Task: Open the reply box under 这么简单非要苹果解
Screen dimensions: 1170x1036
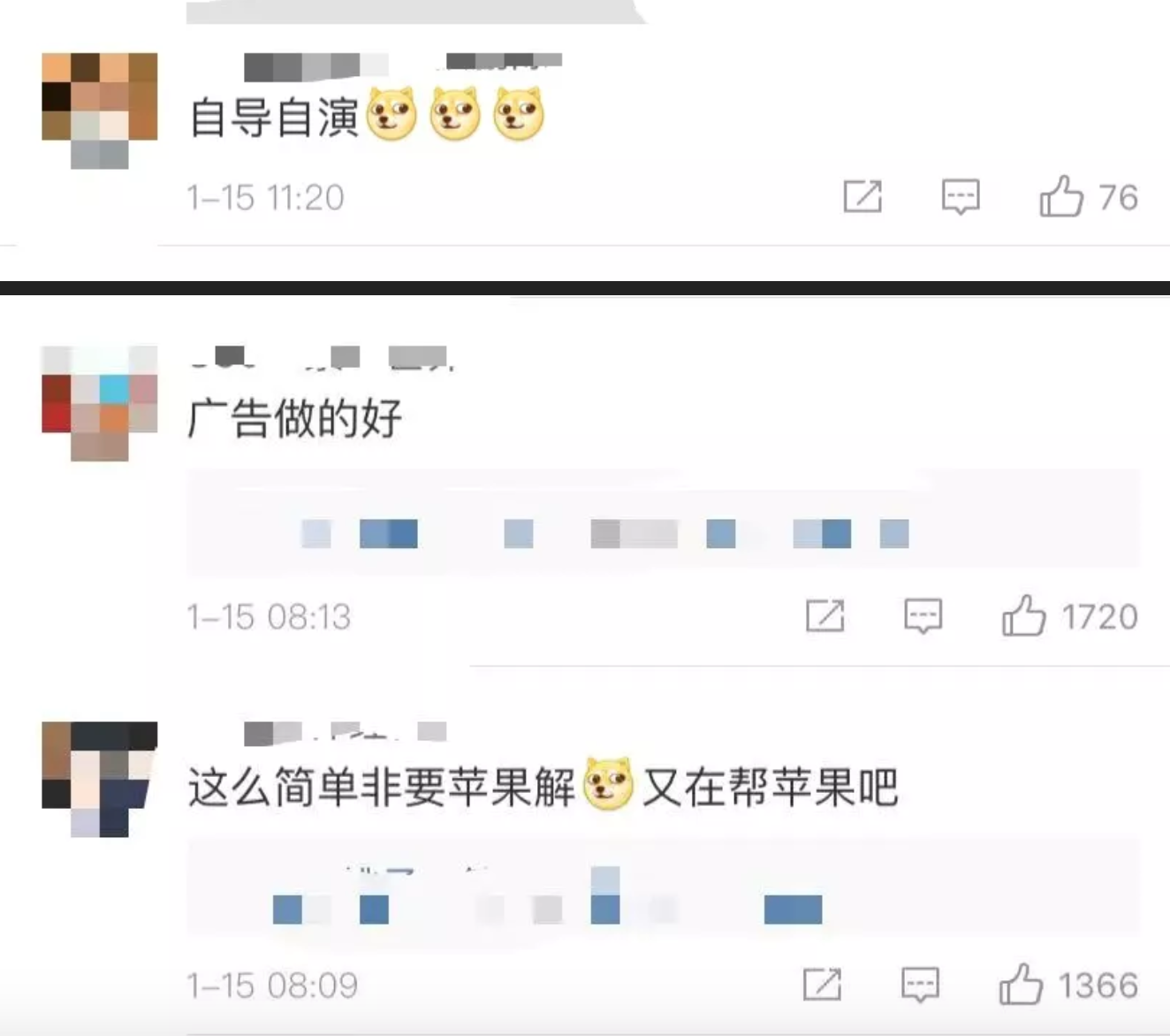Action: click(x=663, y=887)
